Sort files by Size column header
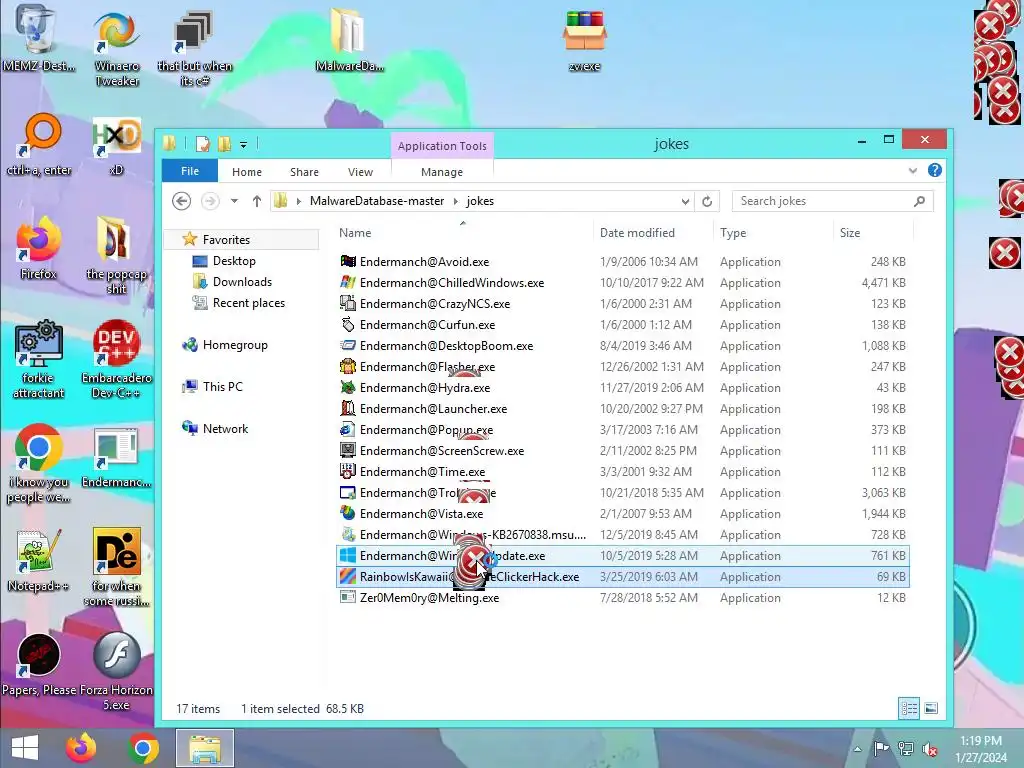This screenshot has width=1024, height=768. pyautogui.click(x=850, y=232)
